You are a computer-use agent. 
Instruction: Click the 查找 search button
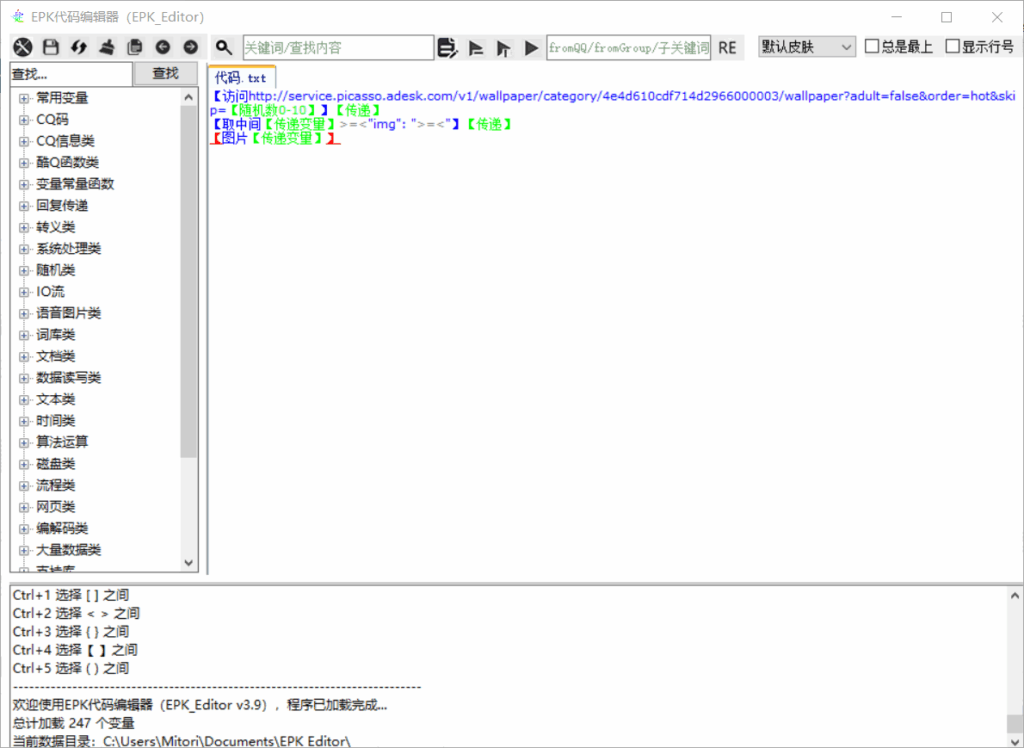pyautogui.click(x=165, y=73)
